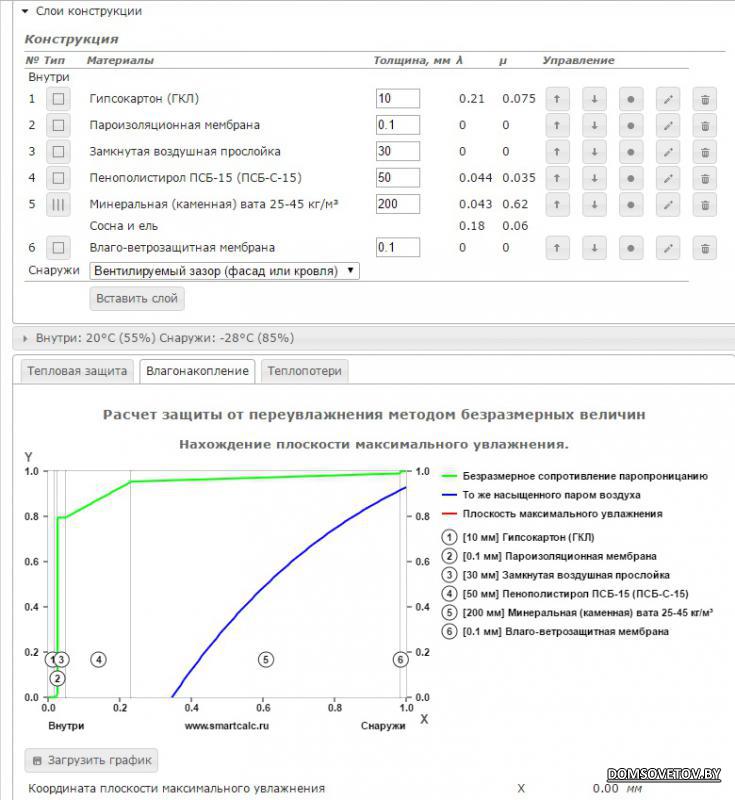Viewport: 735px width, 800px height.
Task: Open the Теплопотери tab
Action: (305, 371)
